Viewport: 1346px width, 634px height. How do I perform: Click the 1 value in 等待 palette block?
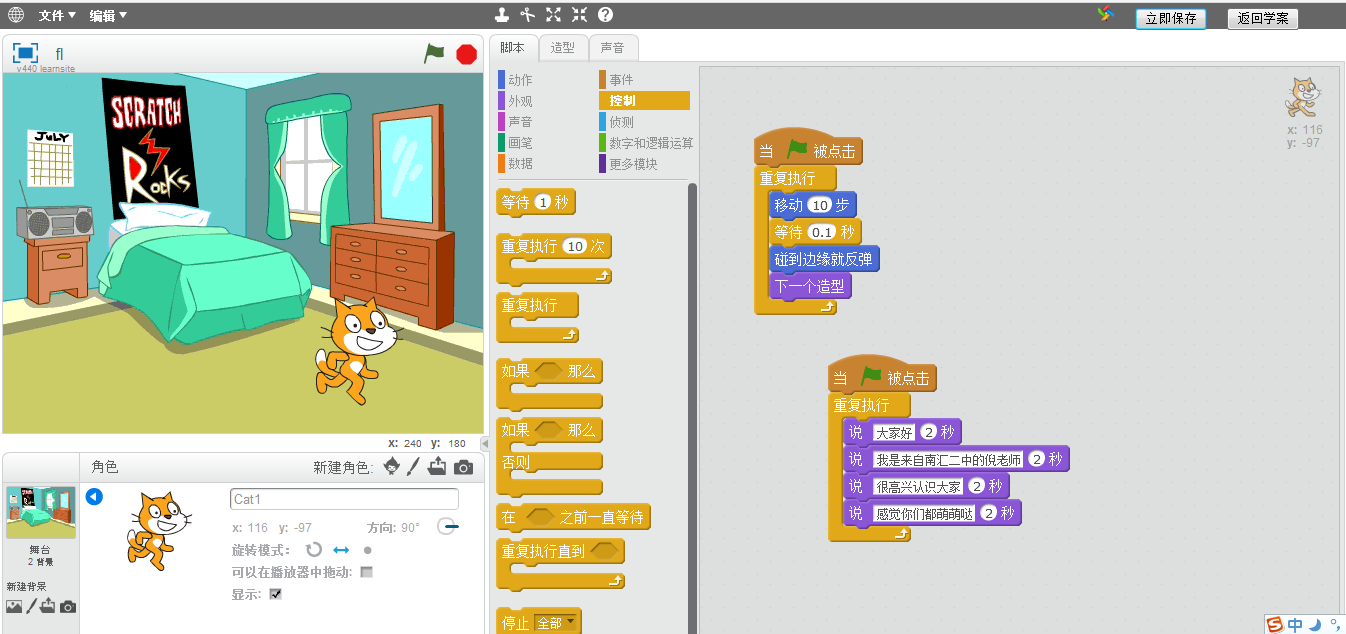pyautogui.click(x=543, y=203)
